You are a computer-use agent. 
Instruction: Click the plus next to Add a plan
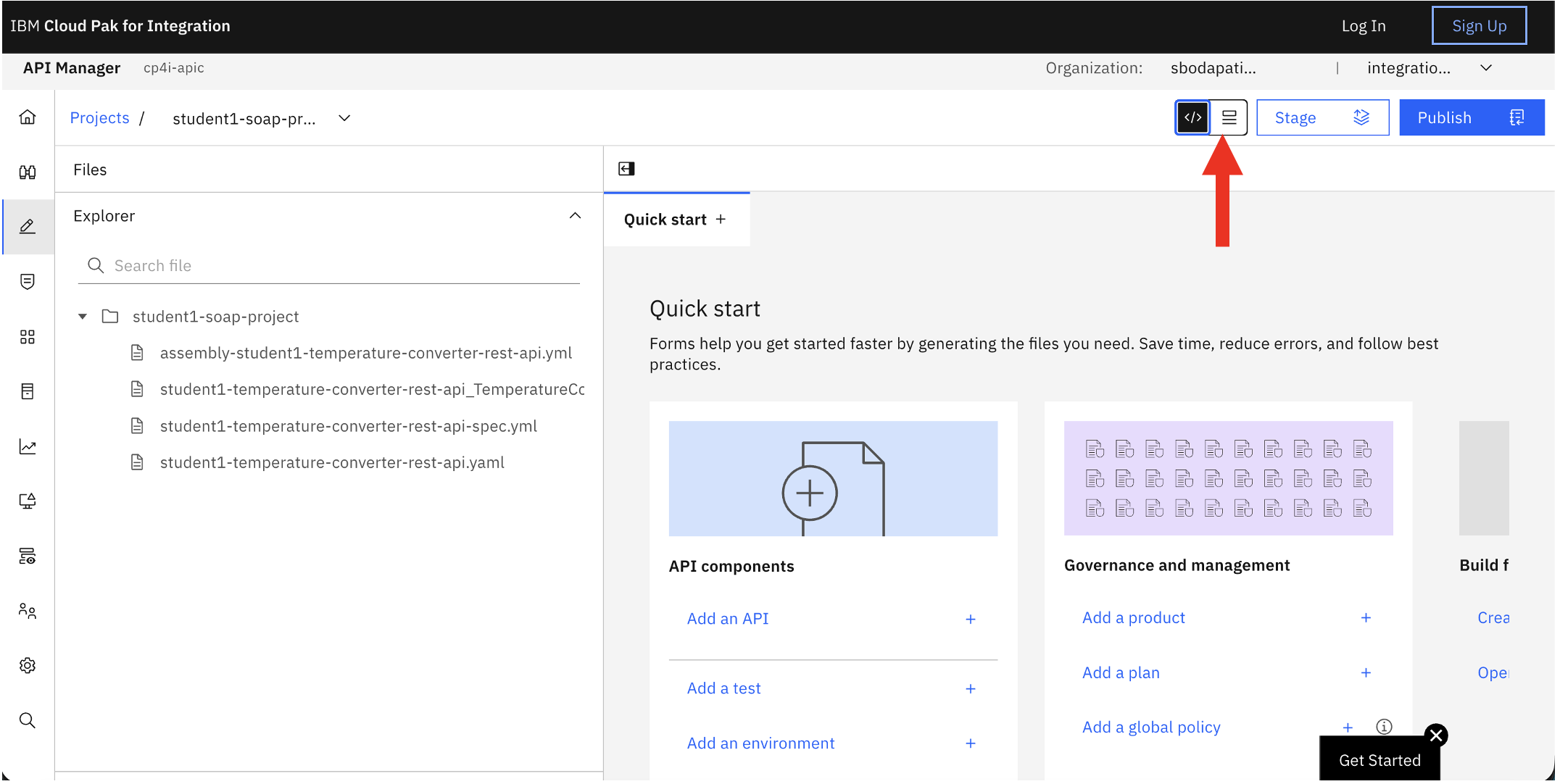[x=1366, y=673]
